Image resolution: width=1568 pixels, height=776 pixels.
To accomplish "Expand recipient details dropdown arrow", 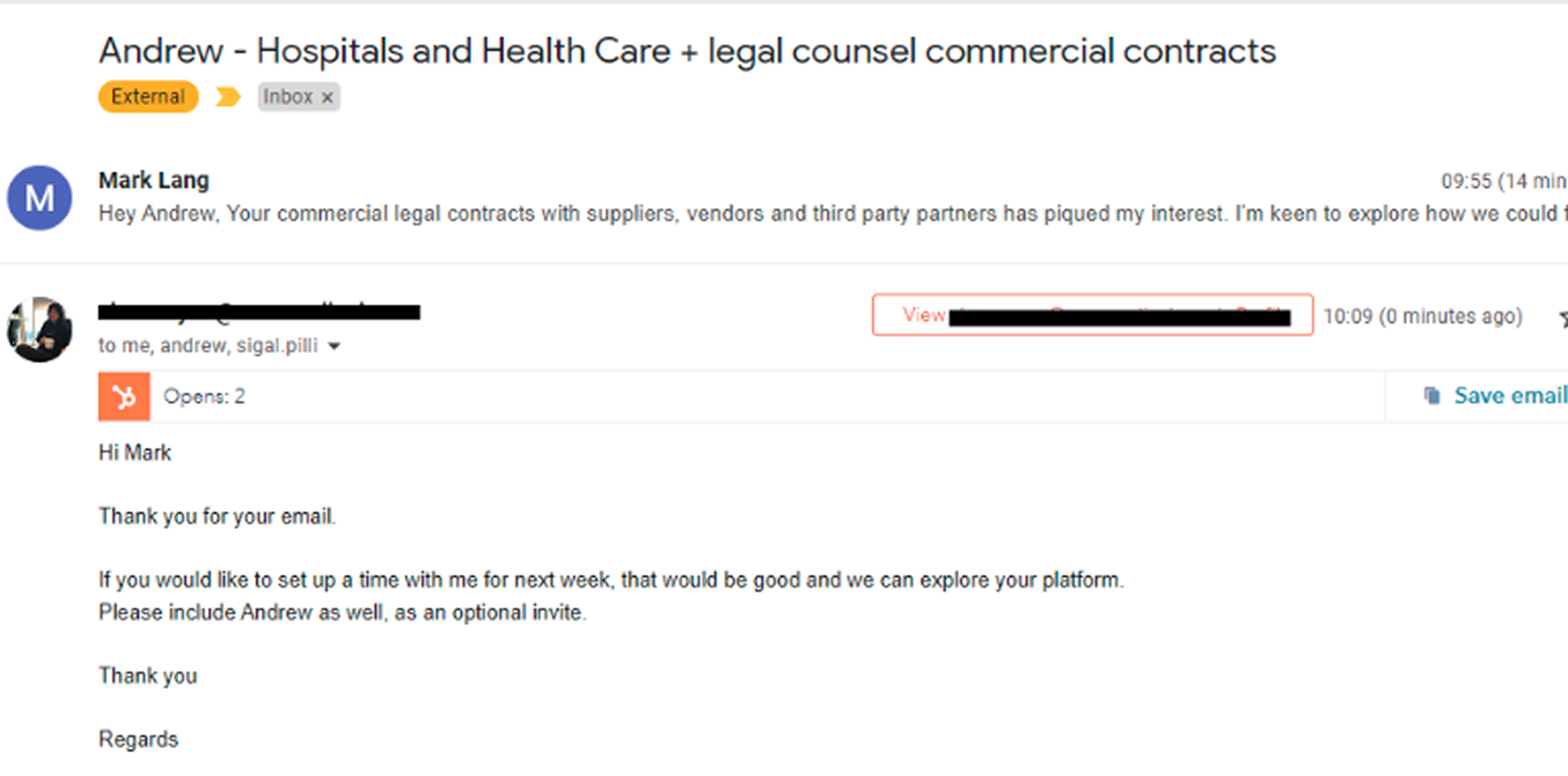I will click(334, 347).
